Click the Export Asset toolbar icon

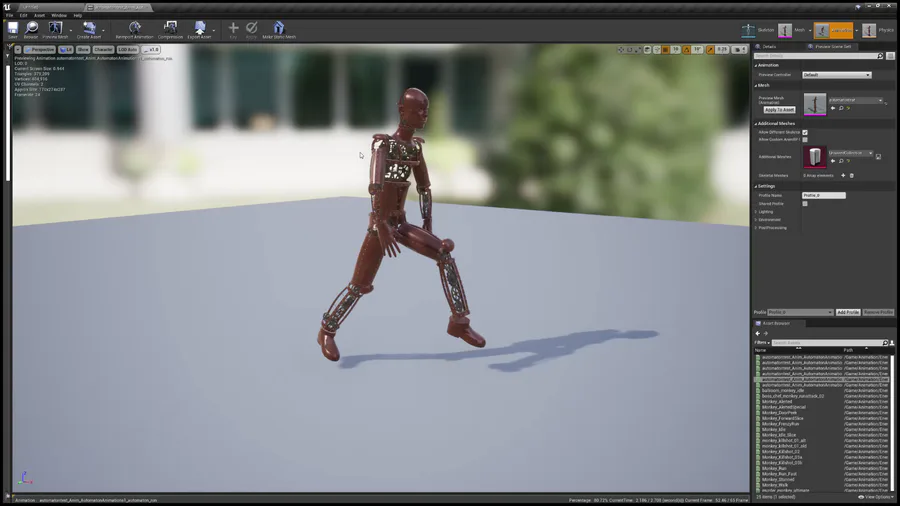(x=199, y=29)
